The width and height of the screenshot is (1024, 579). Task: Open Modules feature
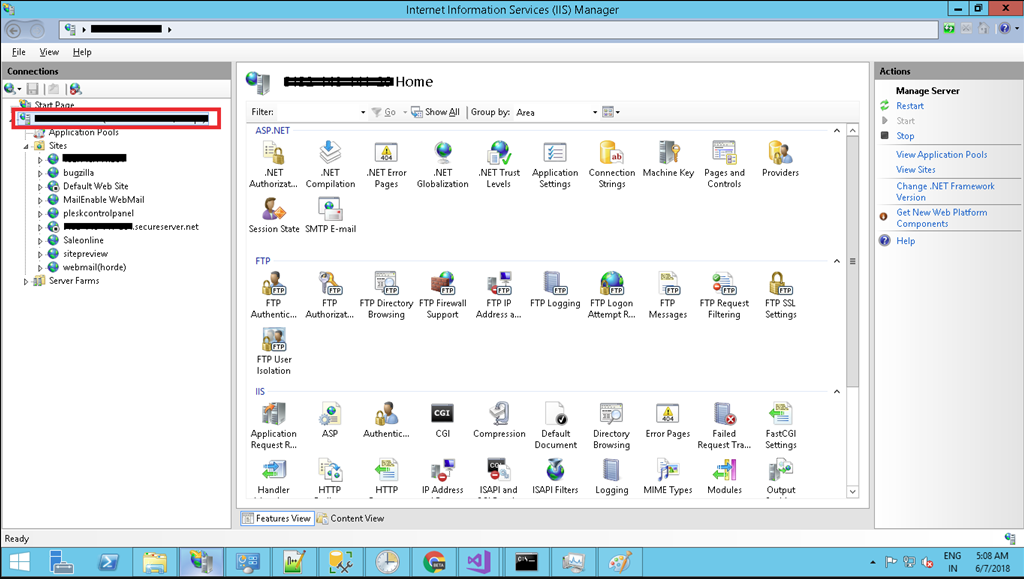(724, 477)
